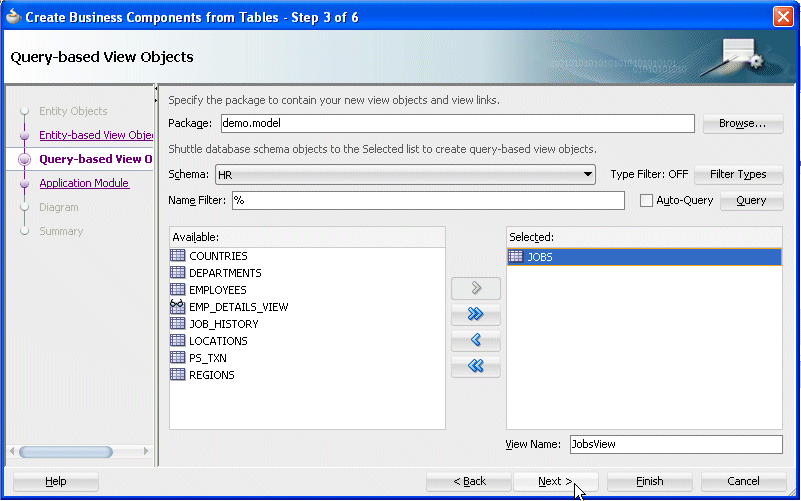Select JOB_HISTORY in Available list
Viewport: 801px width, 501px height.
tap(224, 324)
